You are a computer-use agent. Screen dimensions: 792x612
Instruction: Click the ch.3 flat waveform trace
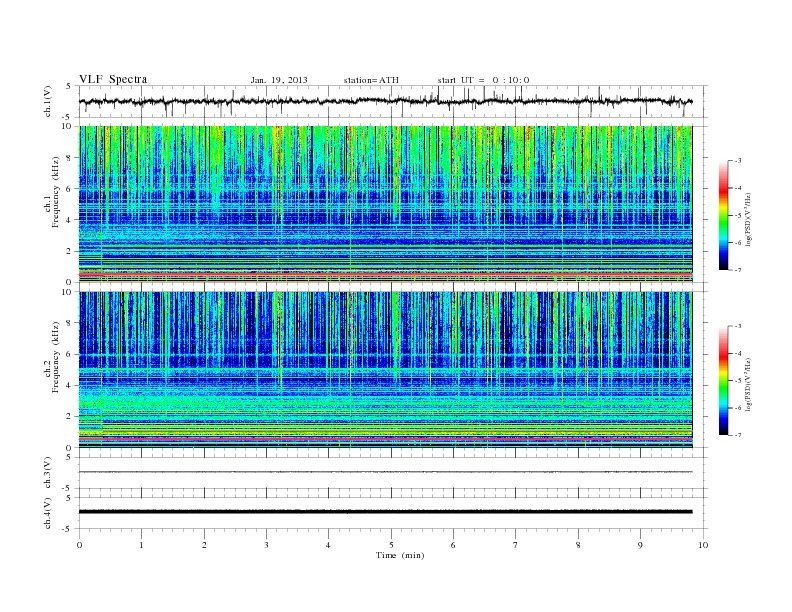click(x=385, y=472)
